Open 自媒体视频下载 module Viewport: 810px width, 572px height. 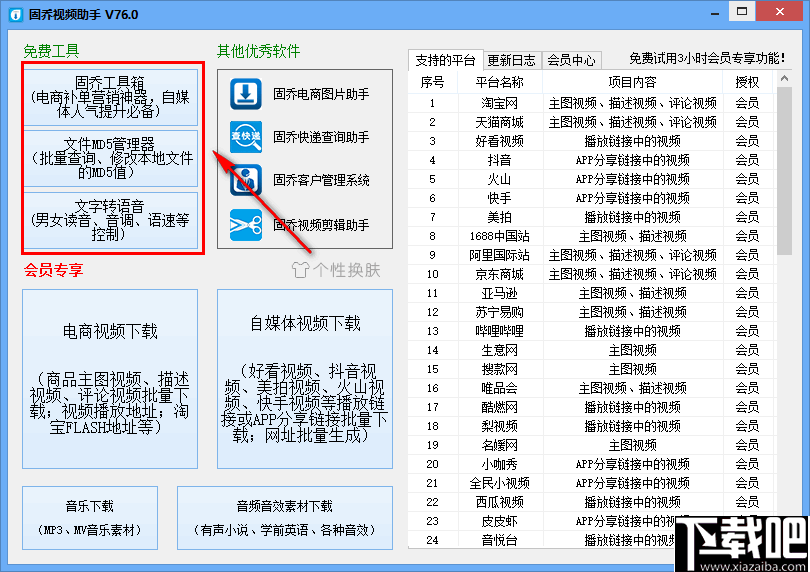305,379
